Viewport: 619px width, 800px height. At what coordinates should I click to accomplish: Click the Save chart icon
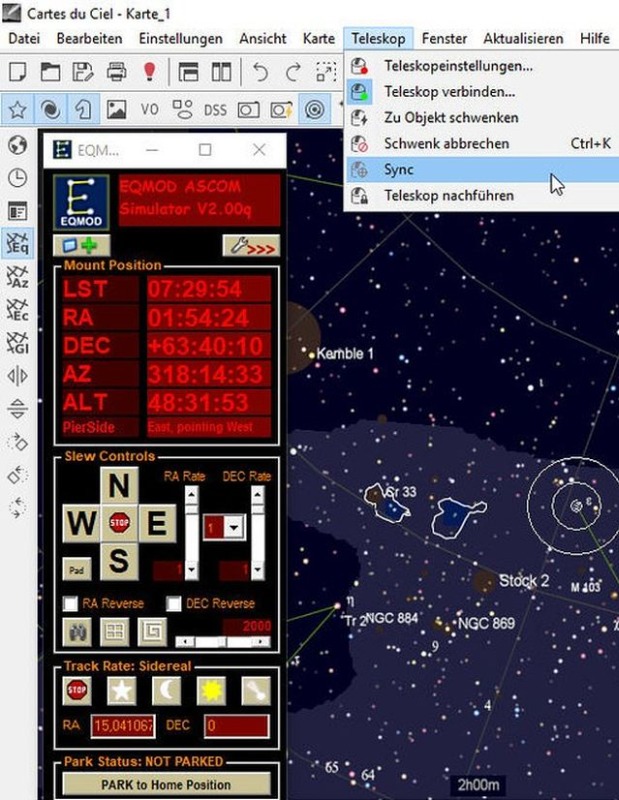click(x=83, y=72)
